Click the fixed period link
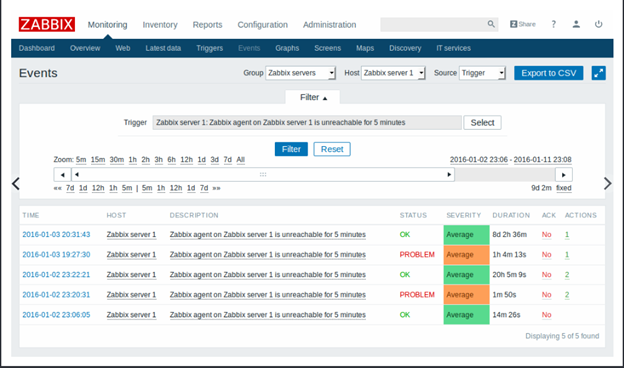The height and width of the screenshot is (368, 624). [x=564, y=188]
